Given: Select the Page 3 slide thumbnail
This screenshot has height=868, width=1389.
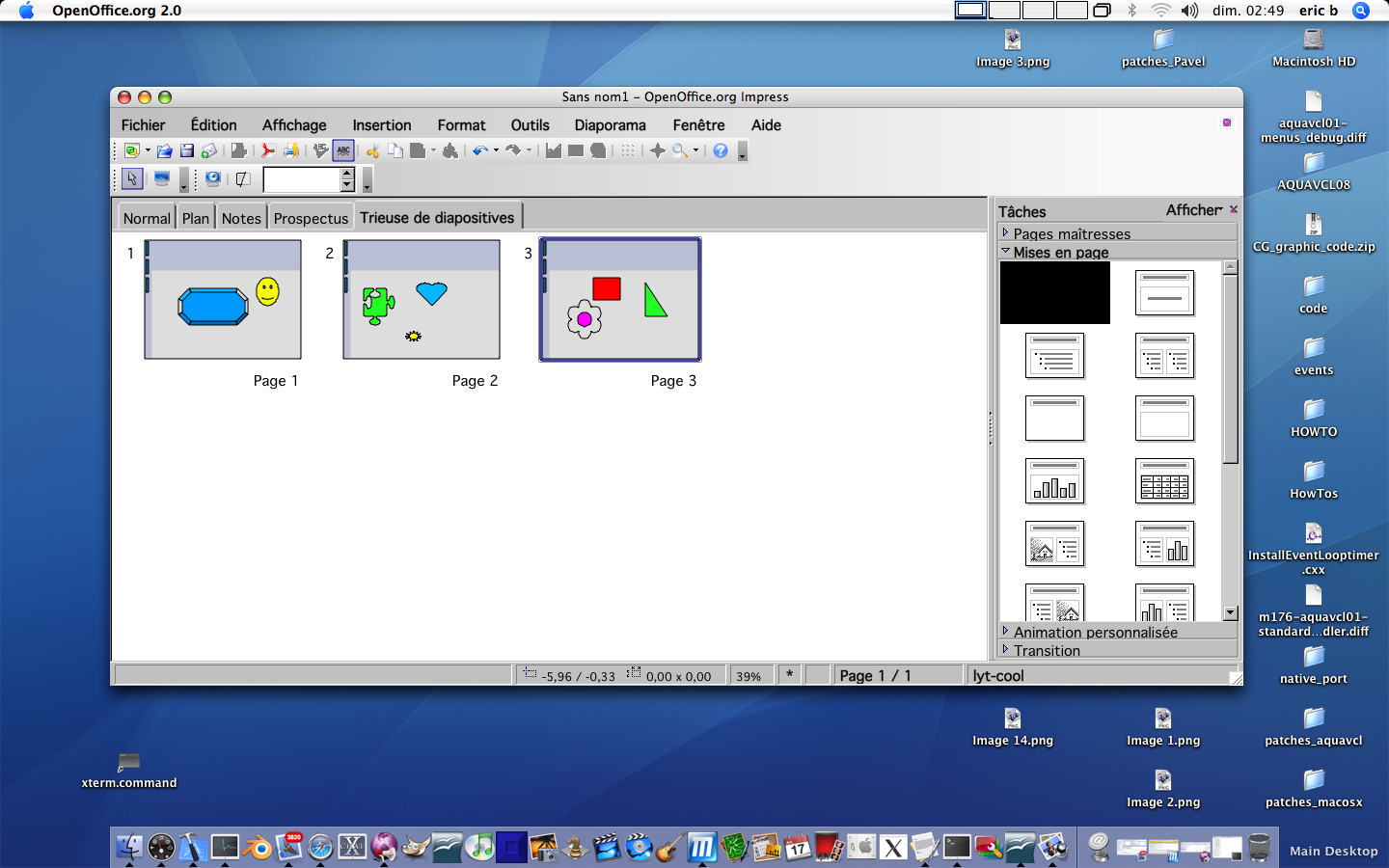Looking at the screenshot, I should [x=620, y=300].
